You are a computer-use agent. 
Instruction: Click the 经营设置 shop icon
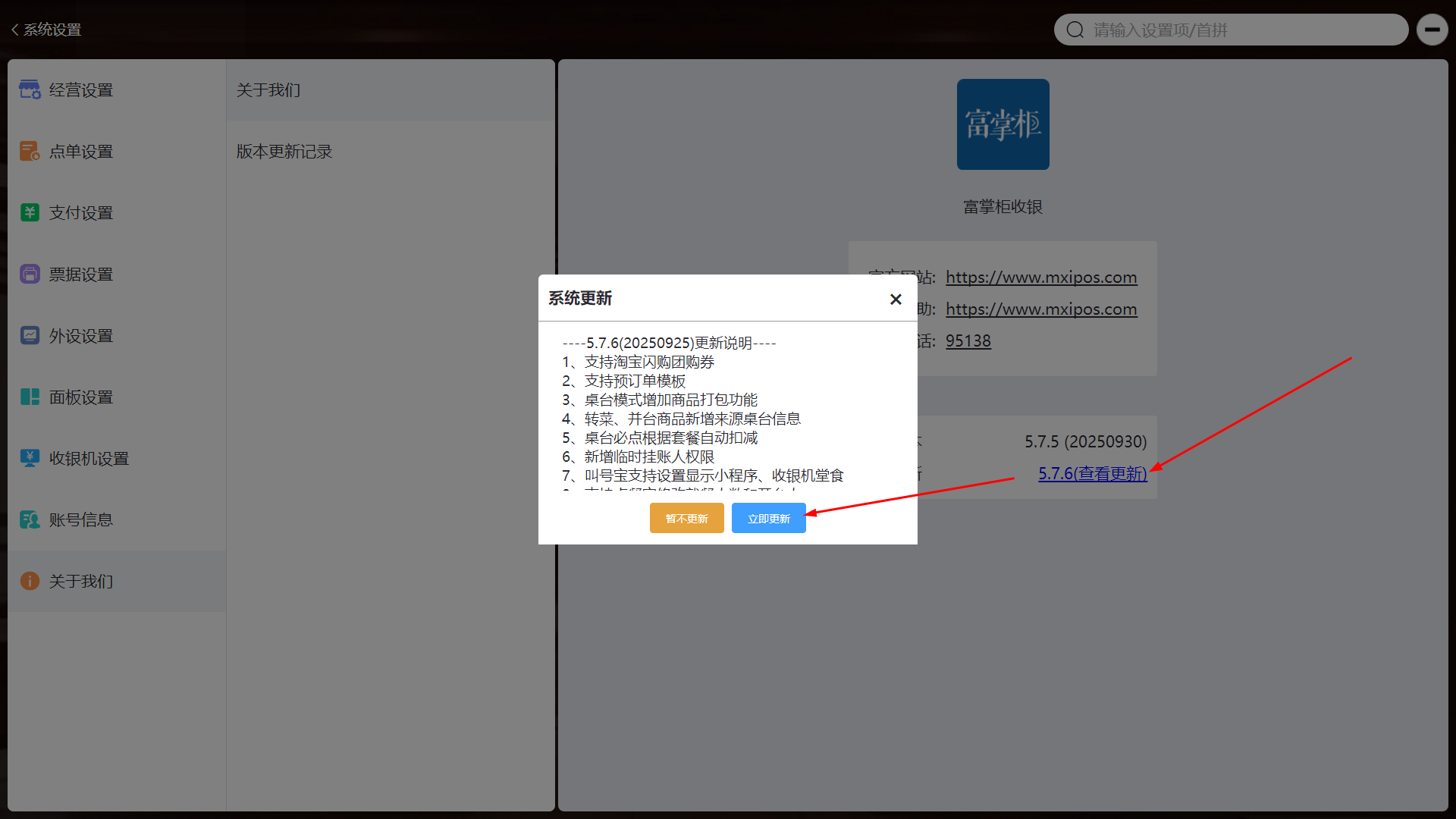click(30, 89)
